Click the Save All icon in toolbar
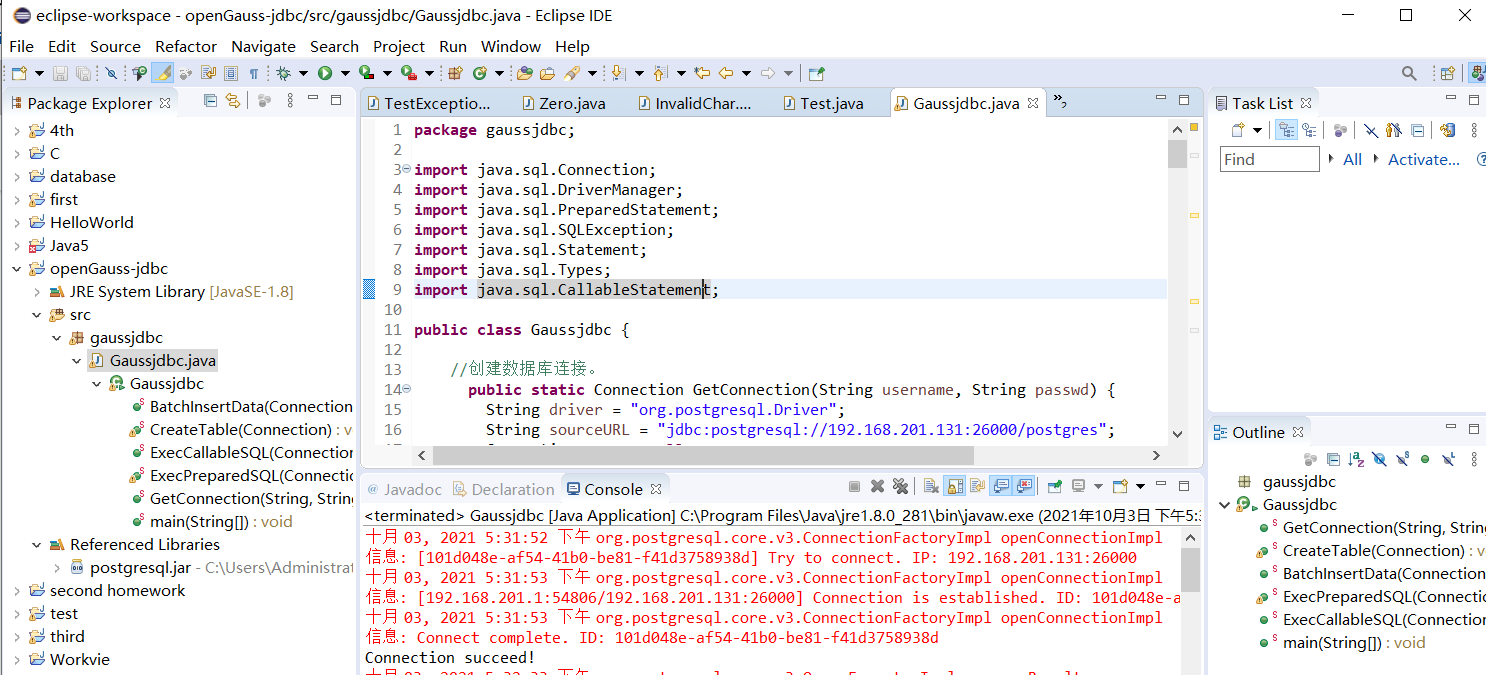1486x675 pixels. 83,73
